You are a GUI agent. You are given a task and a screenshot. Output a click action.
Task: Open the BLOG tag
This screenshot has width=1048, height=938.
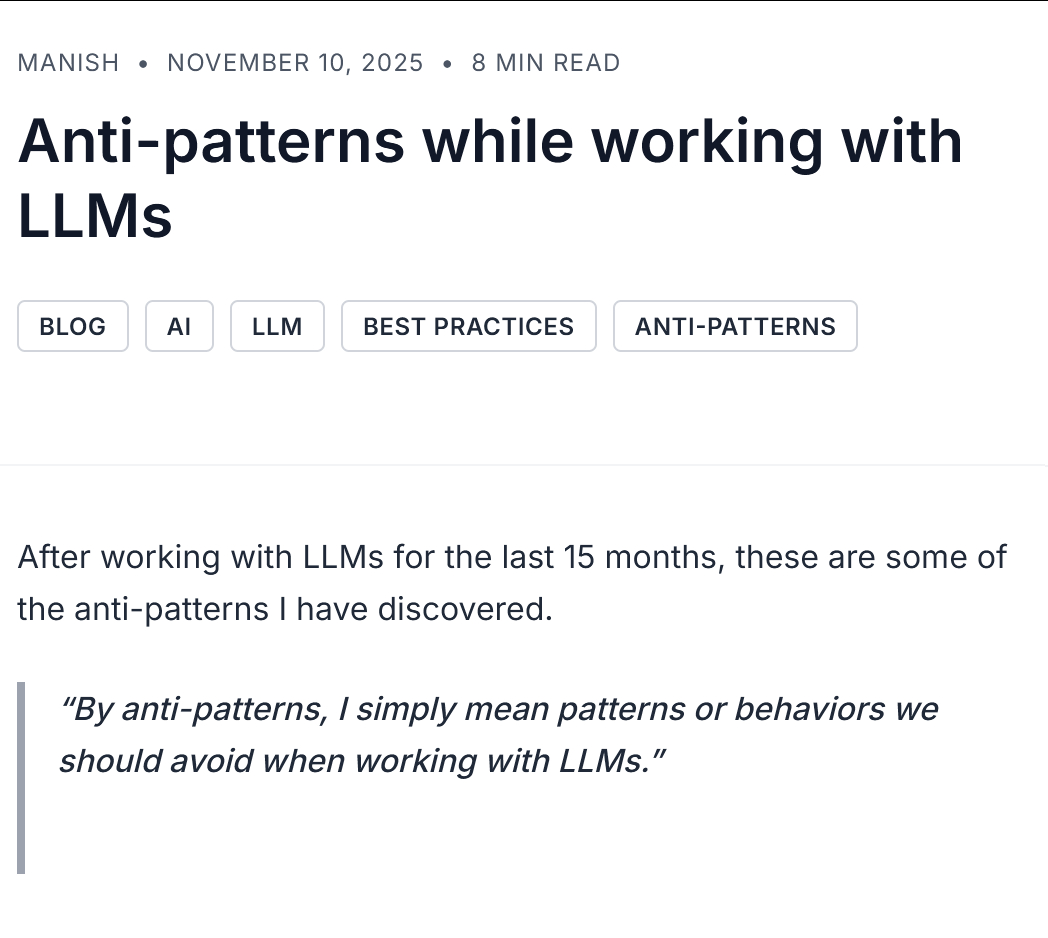tap(72, 326)
